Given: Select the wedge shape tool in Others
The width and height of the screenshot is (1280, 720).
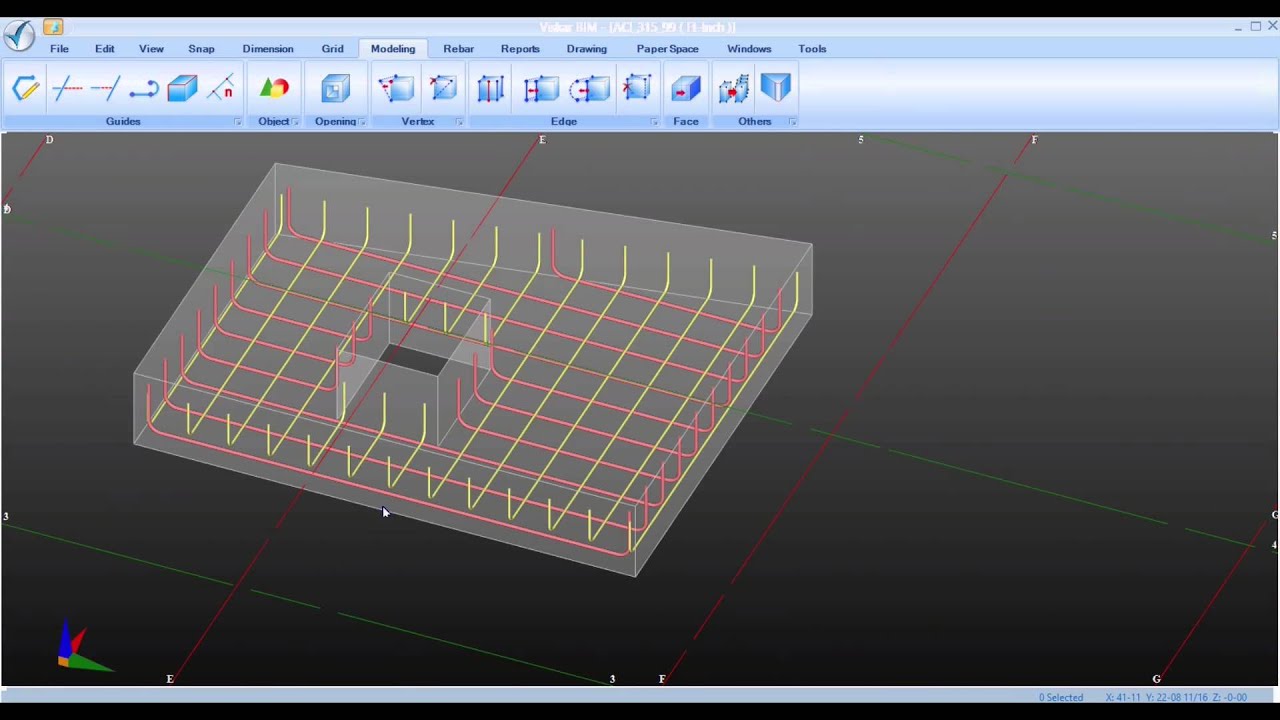Looking at the screenshot, I should click(776, 89).
